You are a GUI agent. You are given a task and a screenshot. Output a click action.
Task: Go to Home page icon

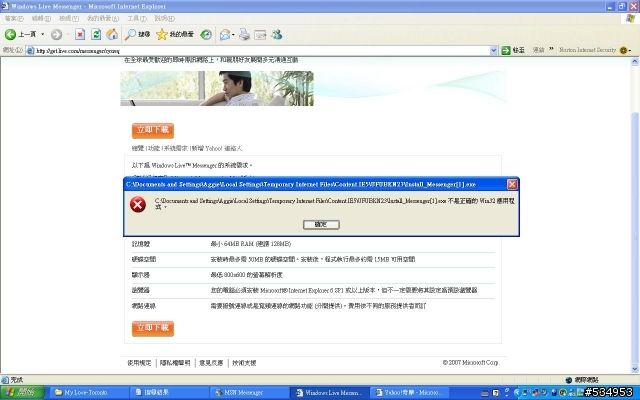112,35
